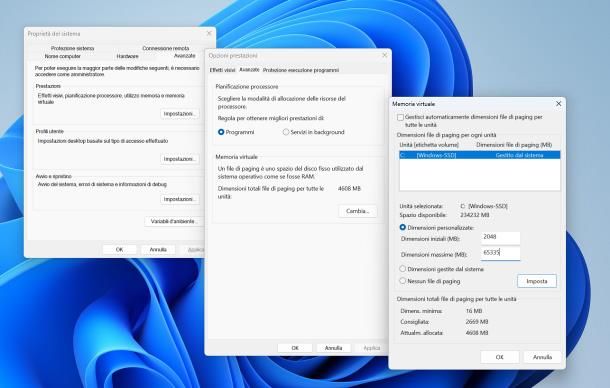Uncheck Gestisci automaticamente dimensioni file di paging
610x388 pixels.
[400, 117]
